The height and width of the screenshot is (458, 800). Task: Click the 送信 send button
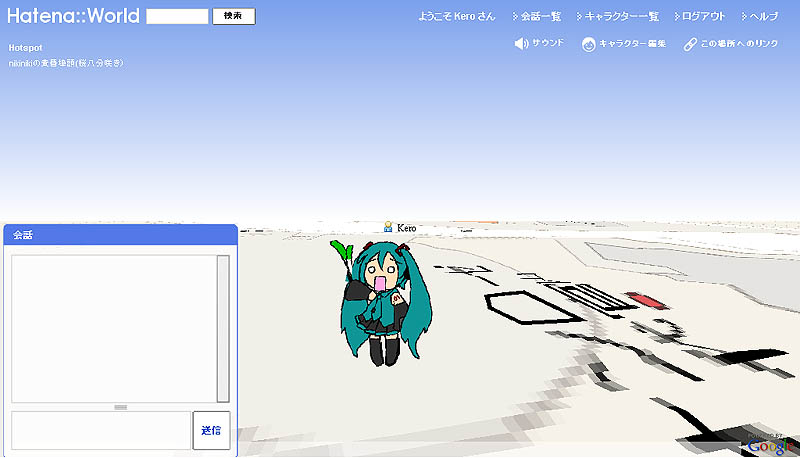pos(211,430)
